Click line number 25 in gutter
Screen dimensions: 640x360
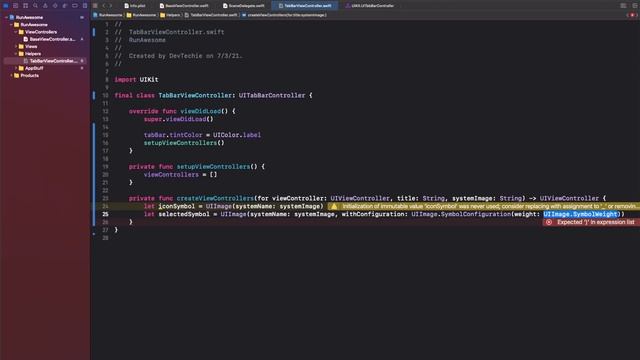[105, 214]
